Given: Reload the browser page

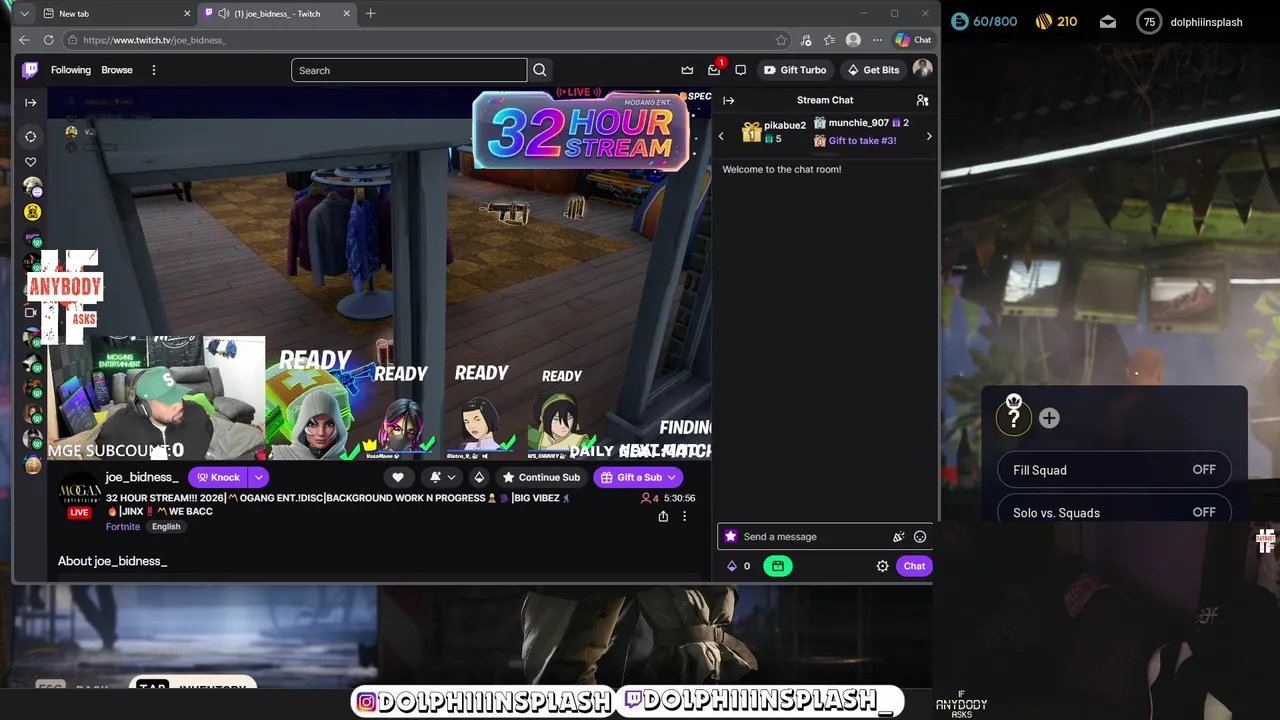Looking at the screenshot, I should point(48,40).
